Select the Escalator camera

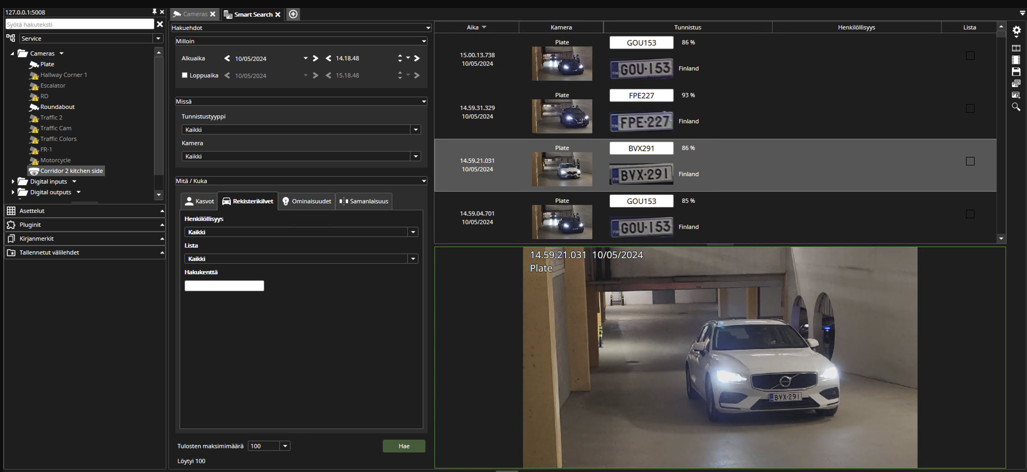pos(52,85)
